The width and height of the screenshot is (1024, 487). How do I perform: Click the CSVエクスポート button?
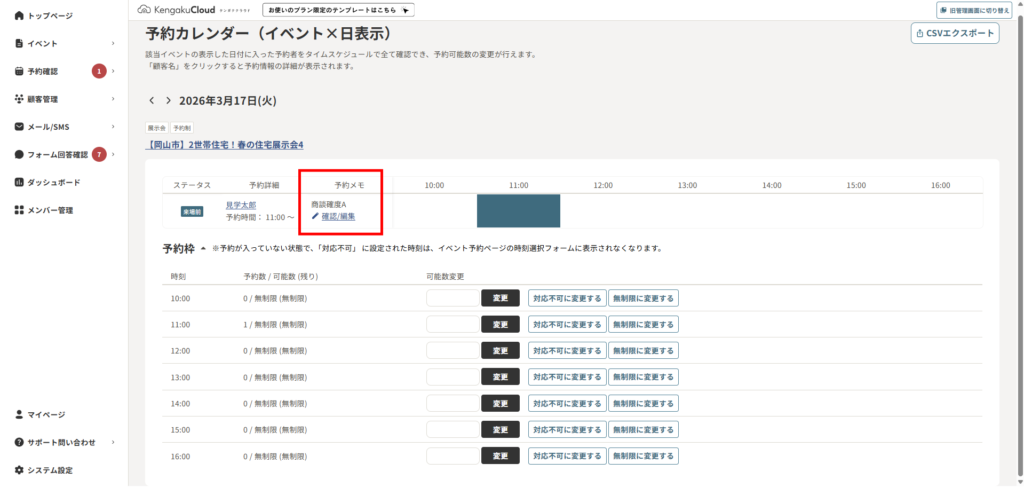point(955,33)
